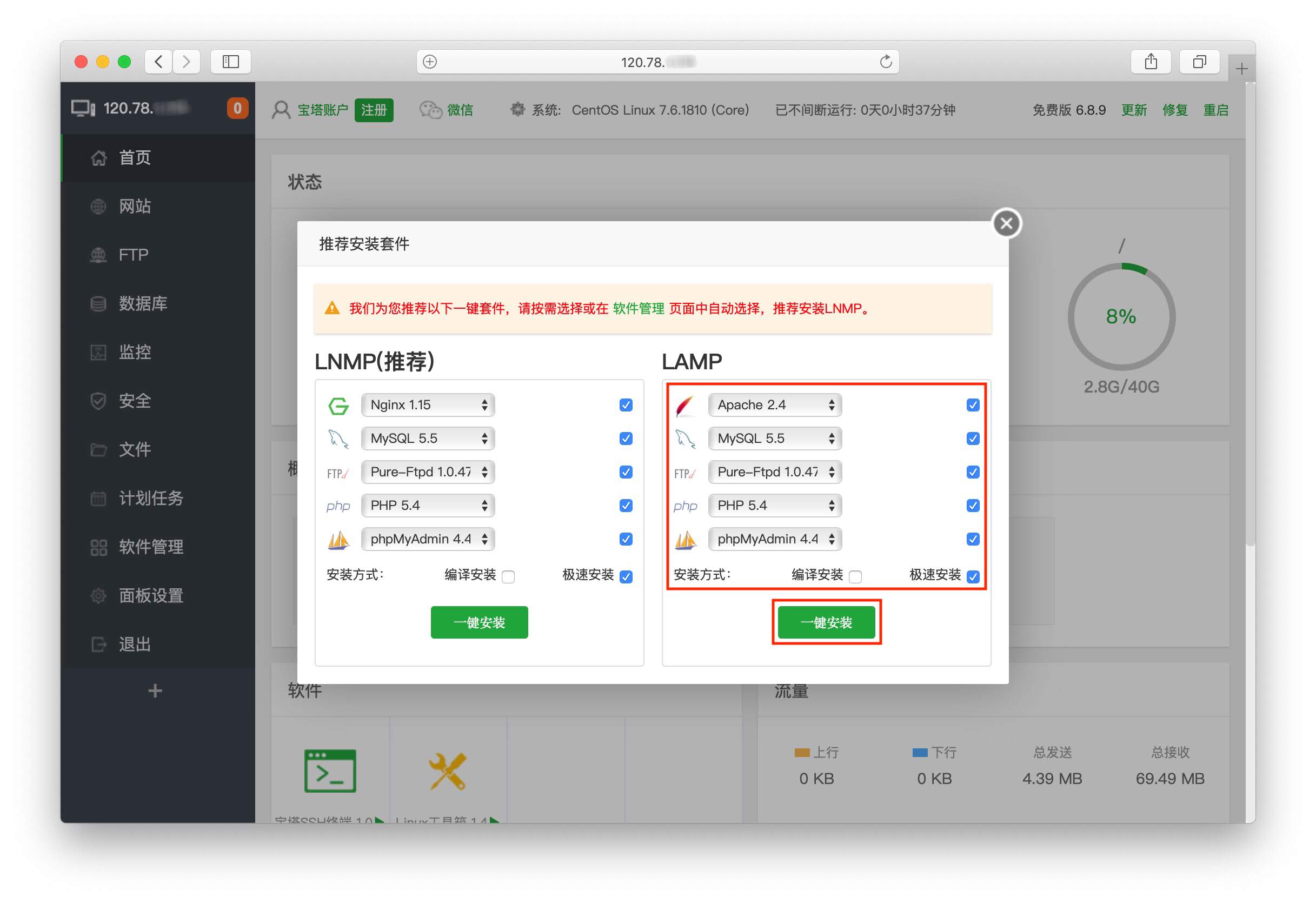Open 数据库 sidebar menu item
This screenshot has width=1316, height=903.
143,303
